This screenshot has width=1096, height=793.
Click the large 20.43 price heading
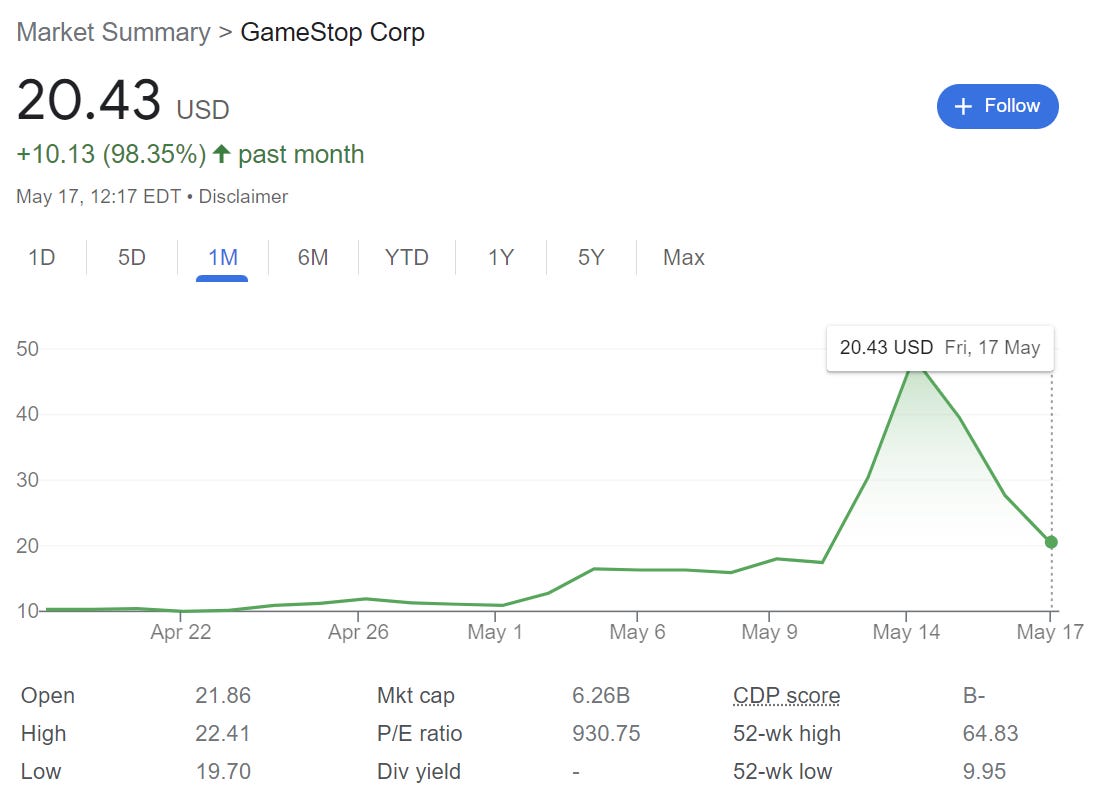(x=88, y=102)
